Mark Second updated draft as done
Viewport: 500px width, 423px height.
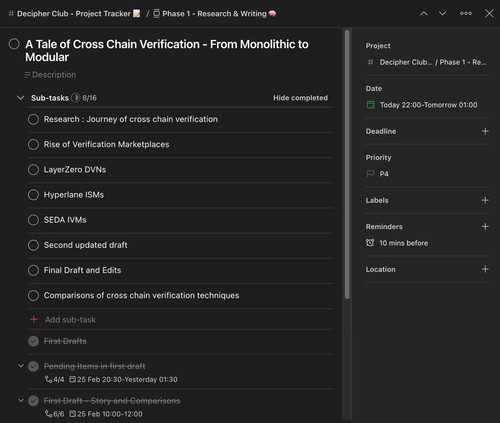33,245
